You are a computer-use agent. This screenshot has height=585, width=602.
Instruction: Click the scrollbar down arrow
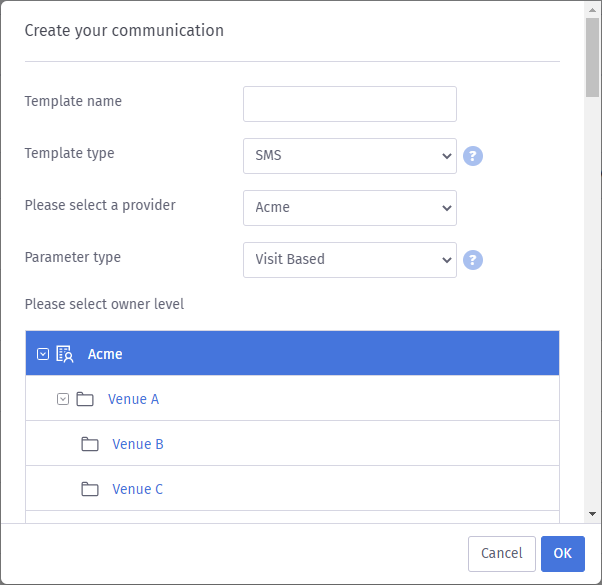(593, 513)
